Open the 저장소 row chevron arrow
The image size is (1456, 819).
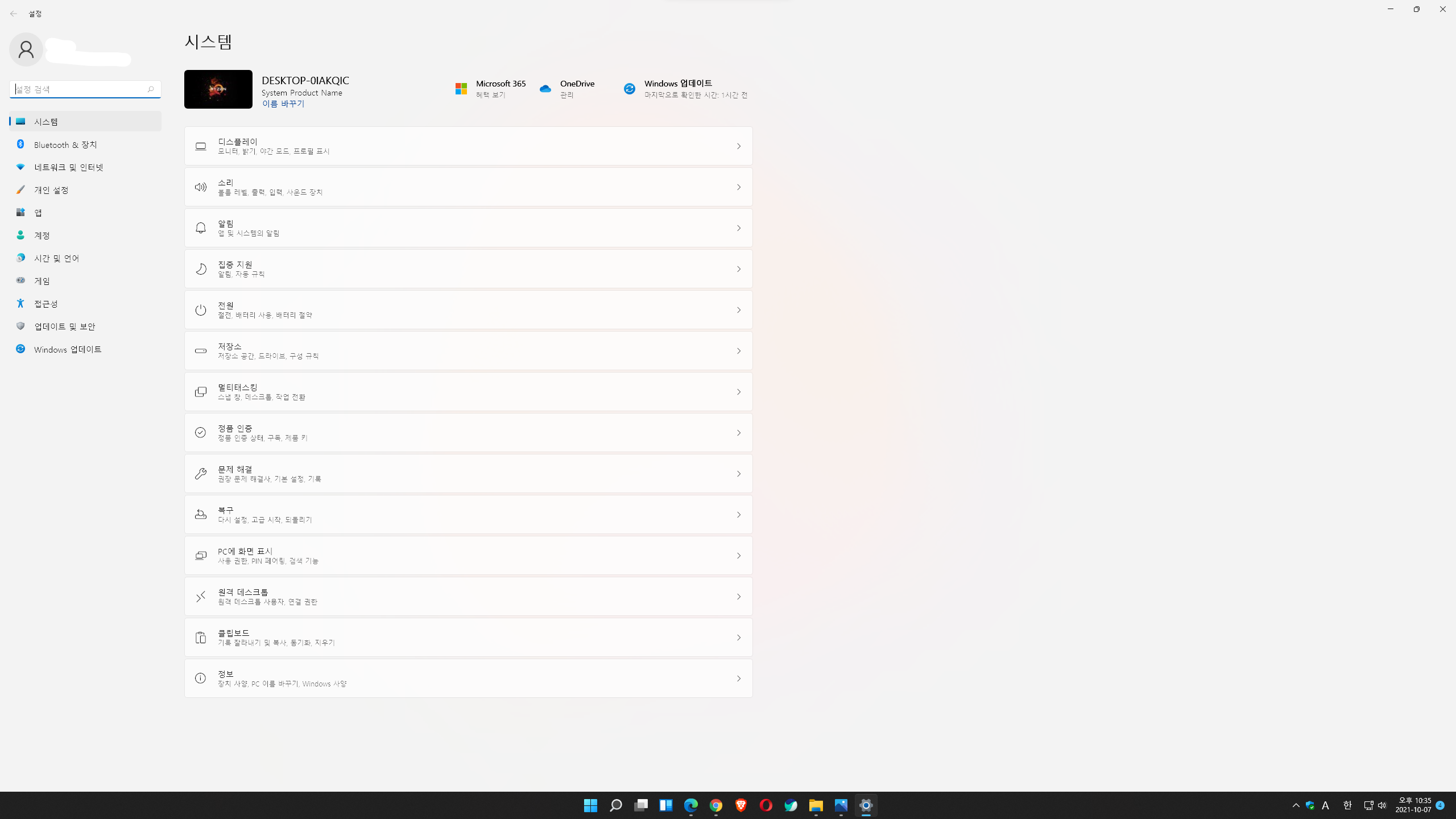tap(738, 351)
